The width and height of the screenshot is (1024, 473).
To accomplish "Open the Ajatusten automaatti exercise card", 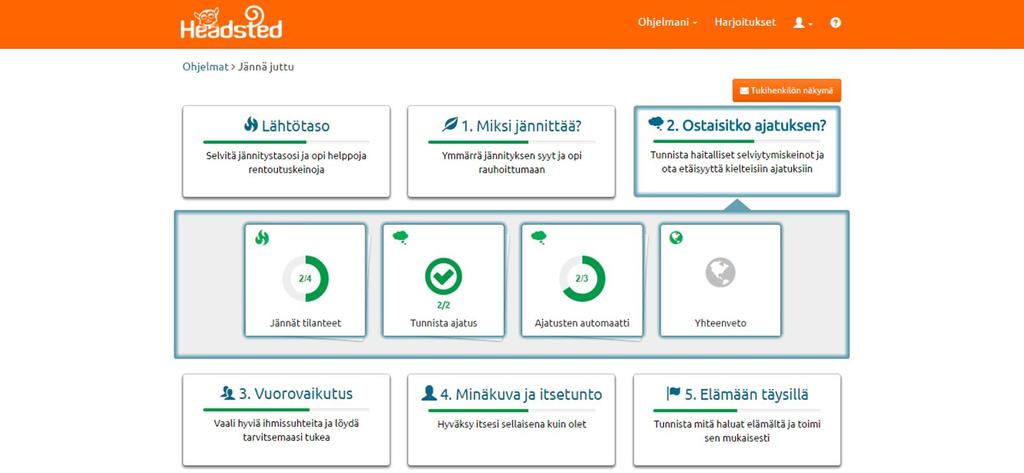I will point(582,280).
